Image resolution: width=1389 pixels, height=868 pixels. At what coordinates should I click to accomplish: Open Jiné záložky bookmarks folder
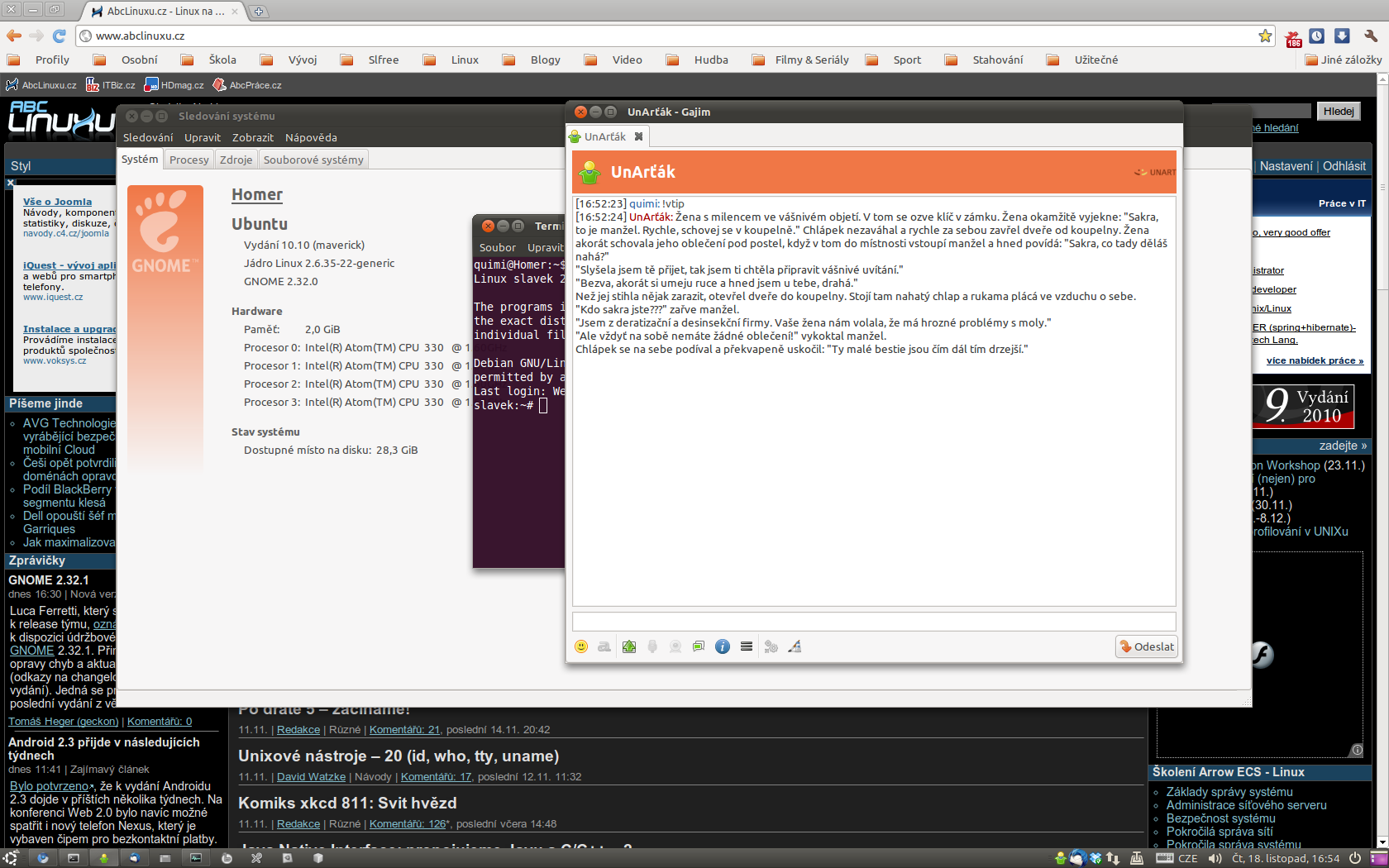point(1344,60)
